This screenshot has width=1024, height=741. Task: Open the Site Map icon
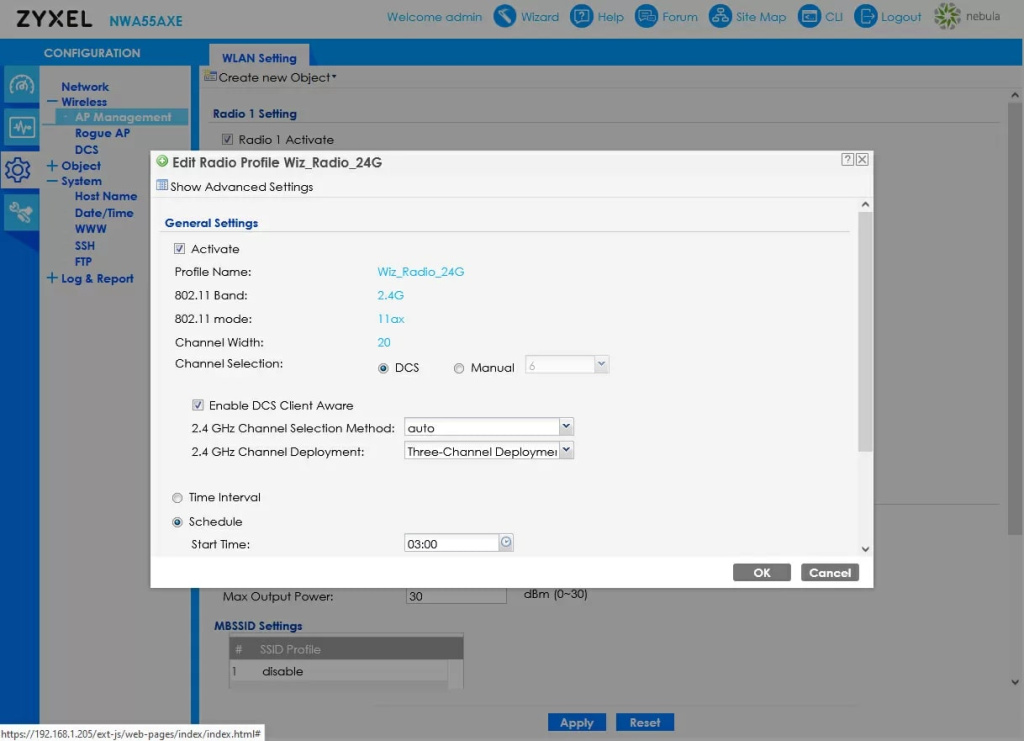pyautogui.click(x=720, y=17)
